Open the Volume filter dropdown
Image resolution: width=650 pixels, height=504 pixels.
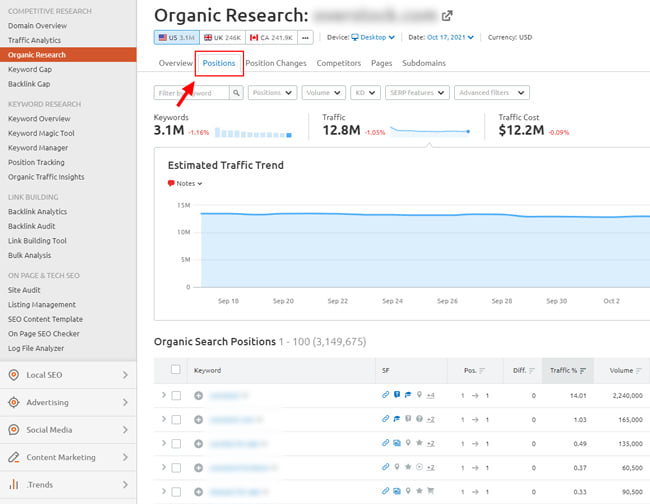pos(324,93)
